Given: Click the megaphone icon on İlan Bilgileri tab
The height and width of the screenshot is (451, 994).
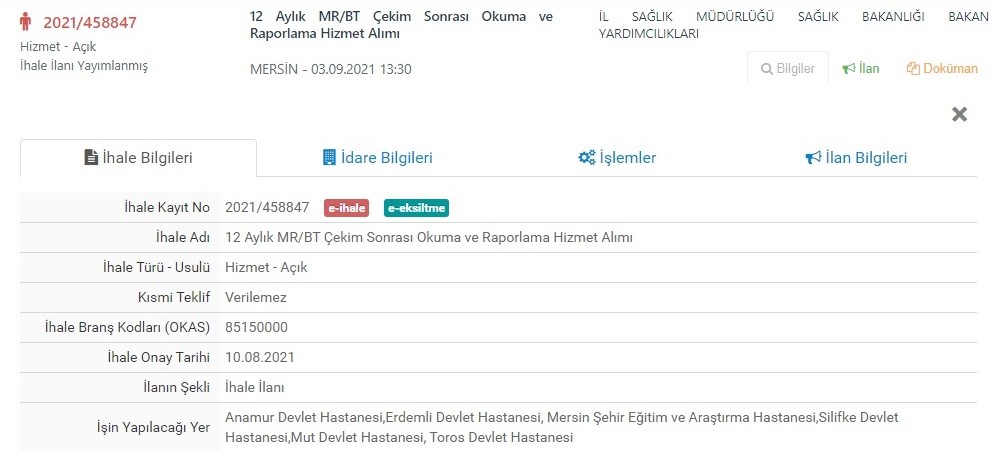Looking at the screenshot, I should (813, 157).
